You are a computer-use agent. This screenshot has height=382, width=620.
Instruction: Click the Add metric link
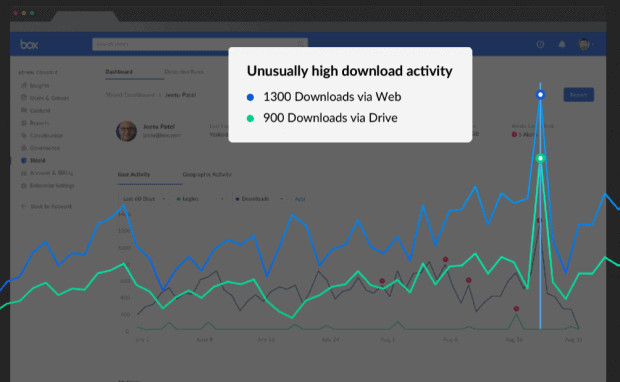[300, 199]
